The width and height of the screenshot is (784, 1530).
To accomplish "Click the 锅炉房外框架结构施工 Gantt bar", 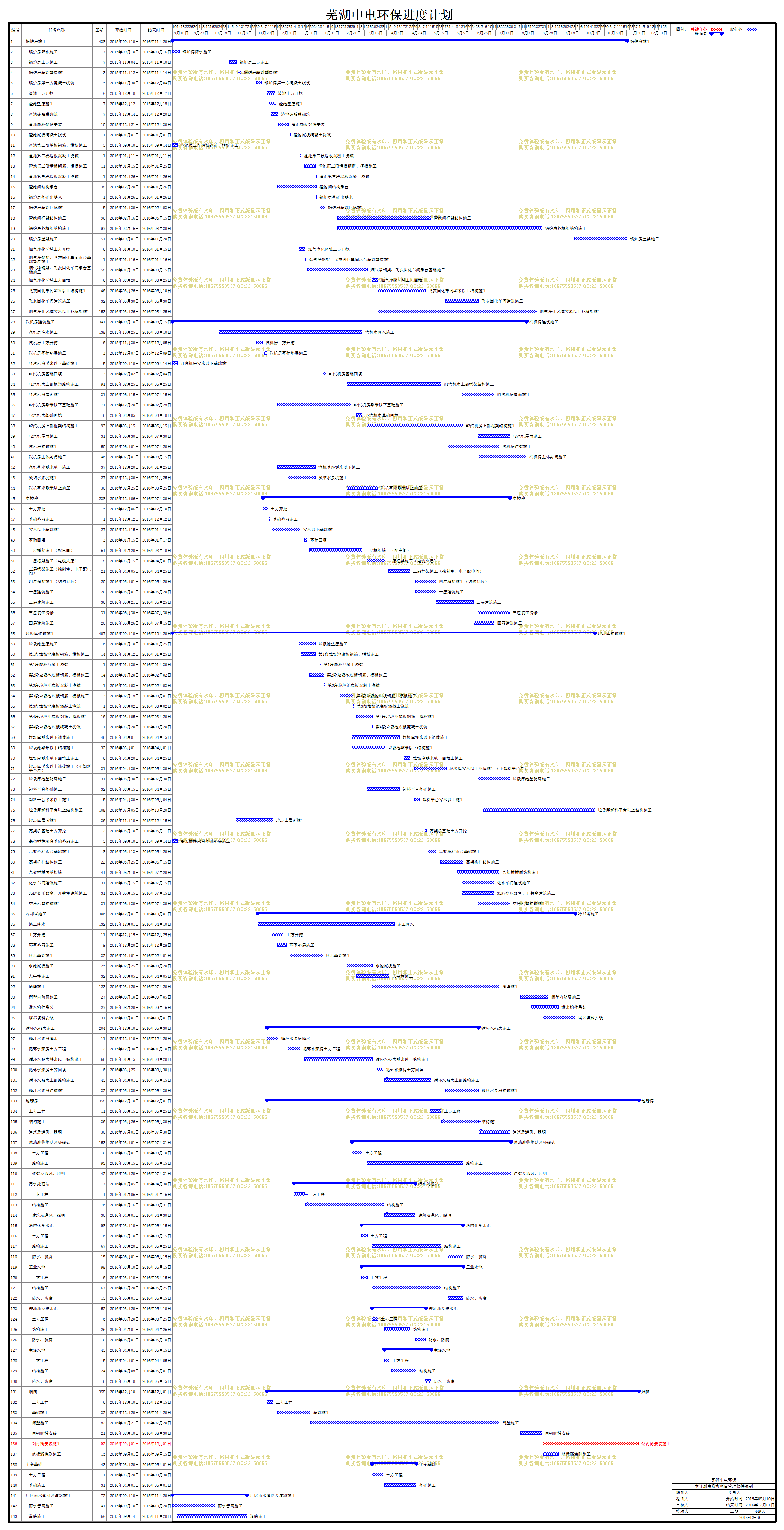I will pos(440,228).
